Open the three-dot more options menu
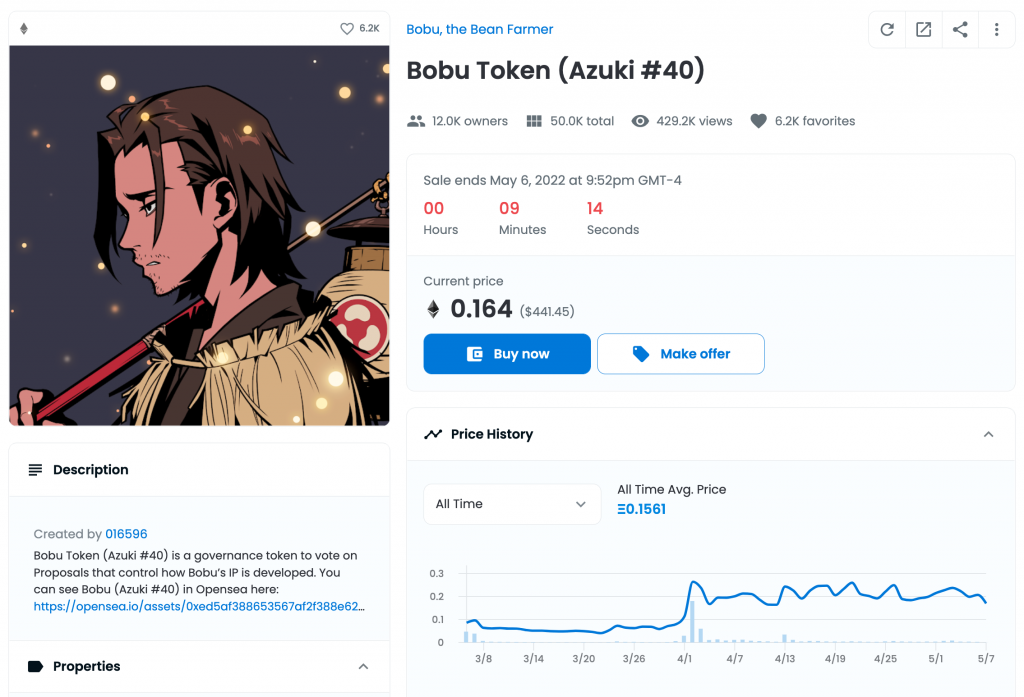This screenshot has height=697, width=1024. 997,29
